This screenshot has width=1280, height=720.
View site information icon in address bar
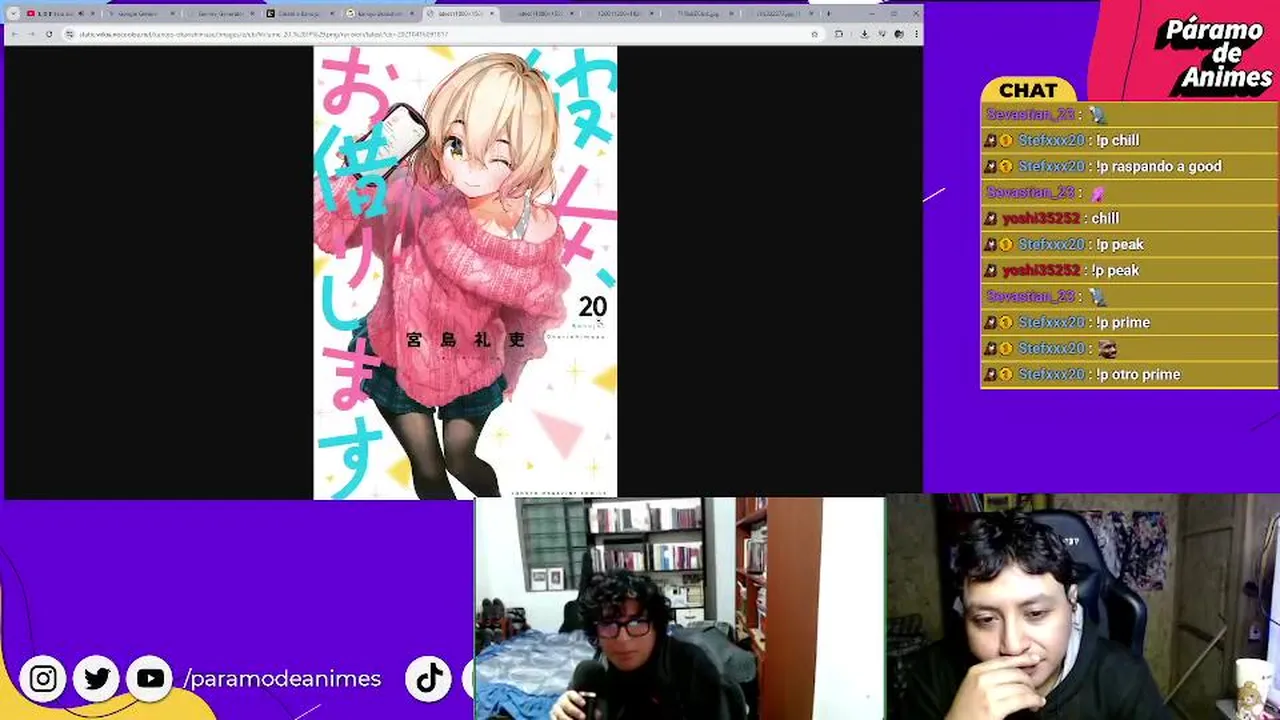pos(69,34)
